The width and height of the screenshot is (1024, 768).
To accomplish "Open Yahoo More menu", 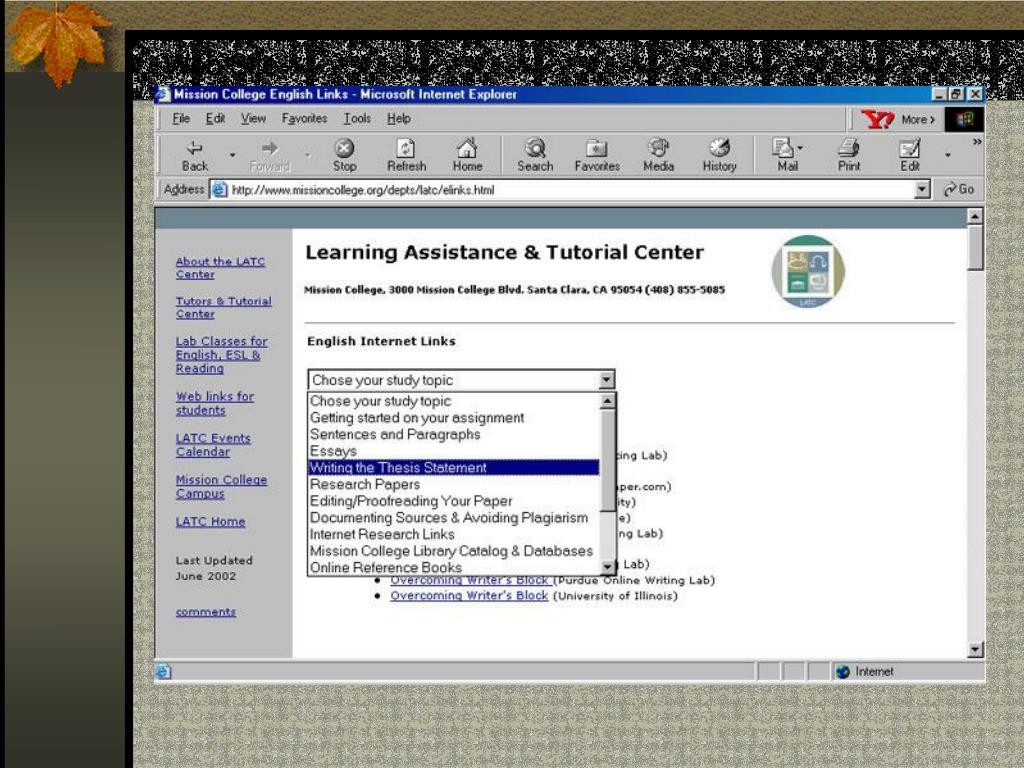I will (918, 120).
